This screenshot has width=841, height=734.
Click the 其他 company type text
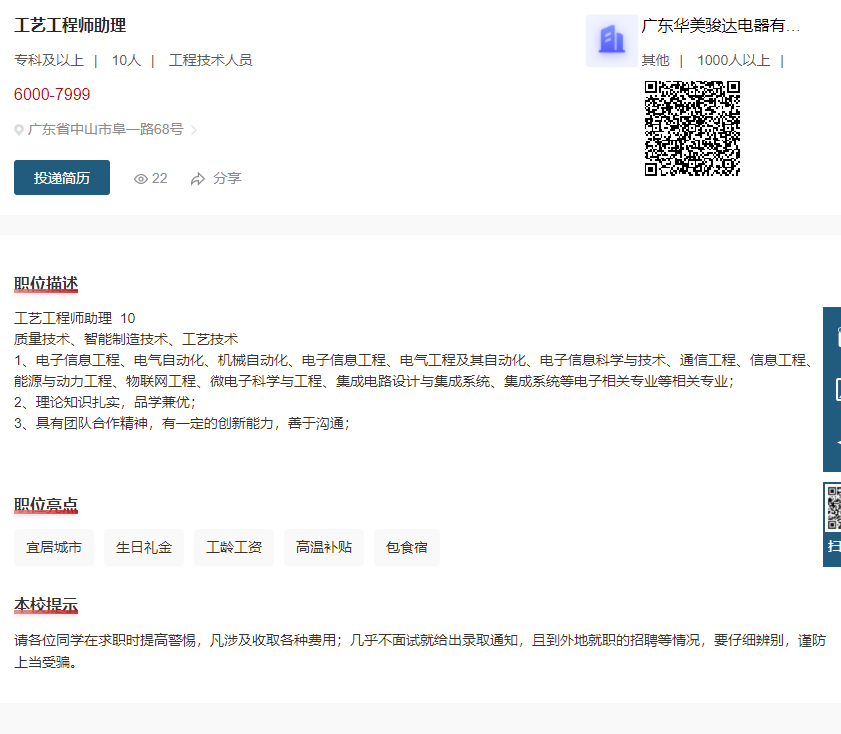tap(655, 60)
